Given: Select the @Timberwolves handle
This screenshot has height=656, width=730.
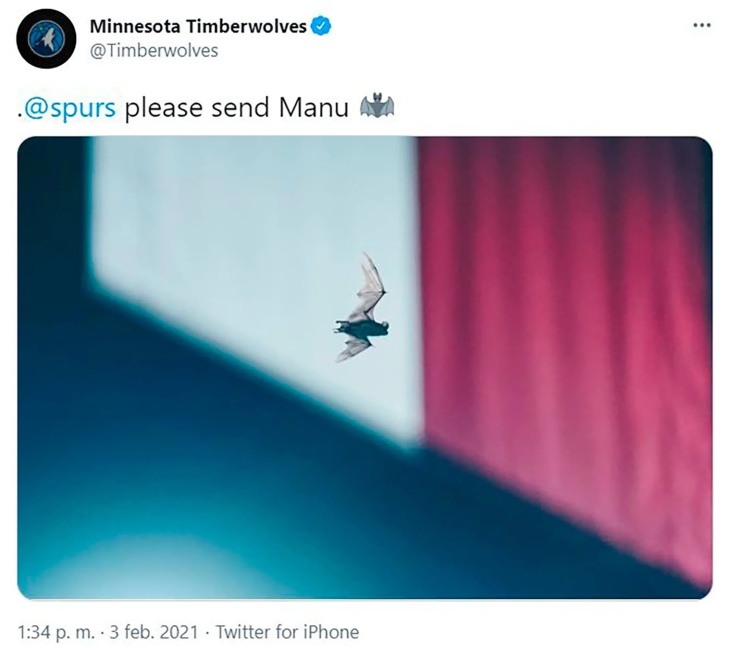Looking at the screenshot, I should 154,51.
